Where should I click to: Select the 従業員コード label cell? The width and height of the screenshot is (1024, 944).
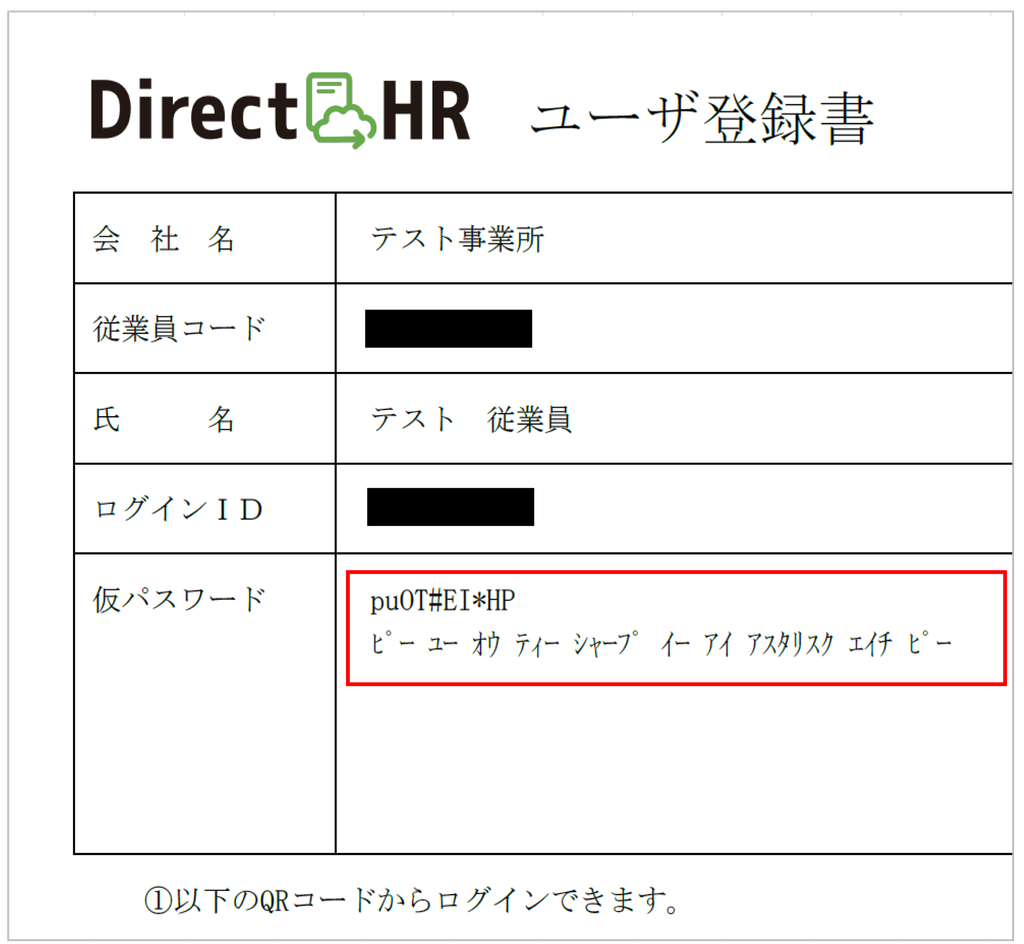(x=204, y=328)
